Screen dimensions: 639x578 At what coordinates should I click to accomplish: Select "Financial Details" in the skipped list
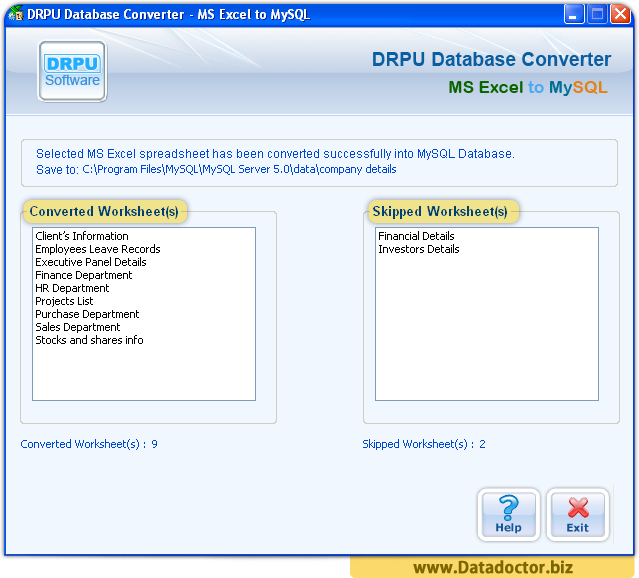(x=416, y=236)
